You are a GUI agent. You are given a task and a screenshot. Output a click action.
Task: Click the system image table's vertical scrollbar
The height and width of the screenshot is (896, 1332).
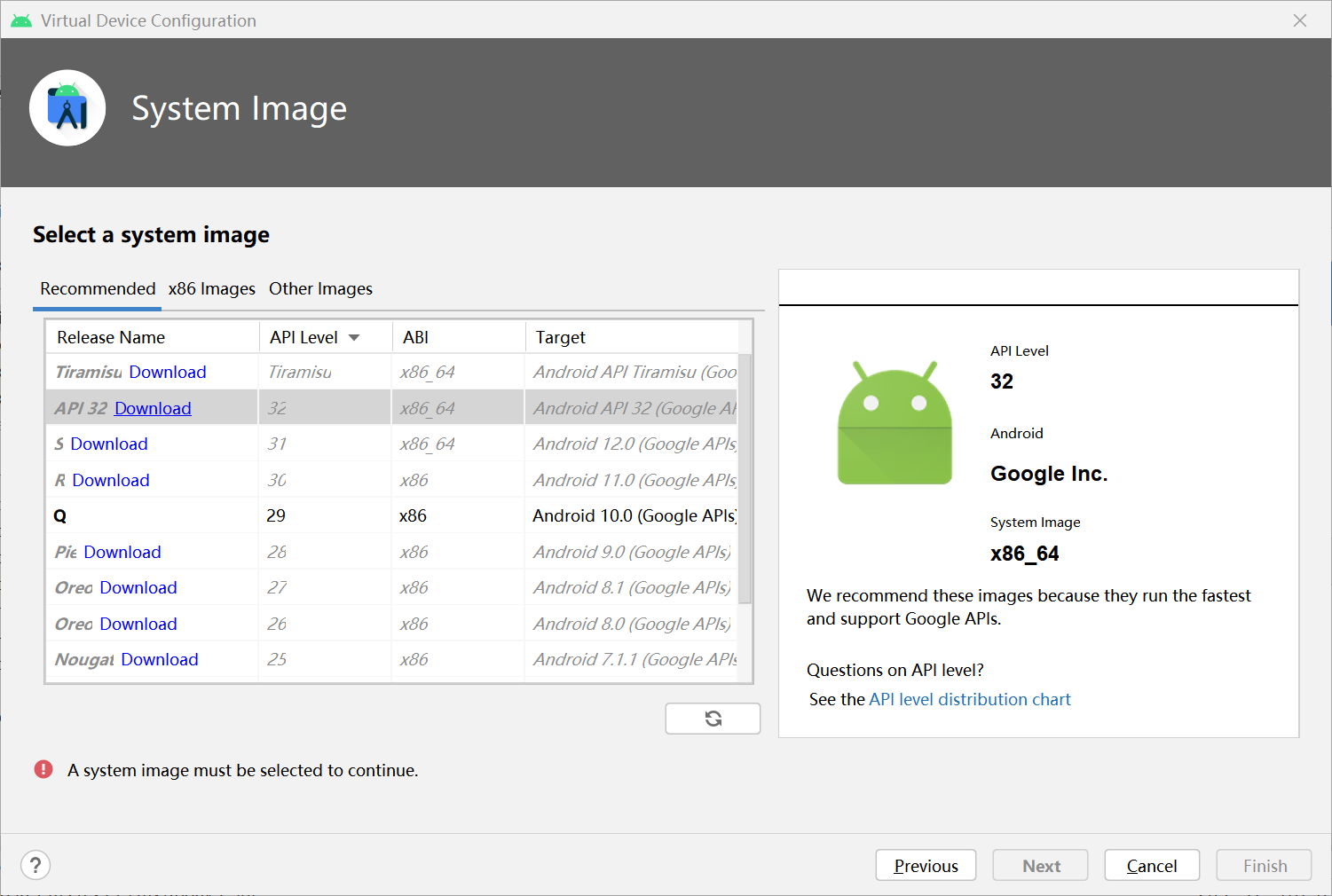click(x=745, y=479)
